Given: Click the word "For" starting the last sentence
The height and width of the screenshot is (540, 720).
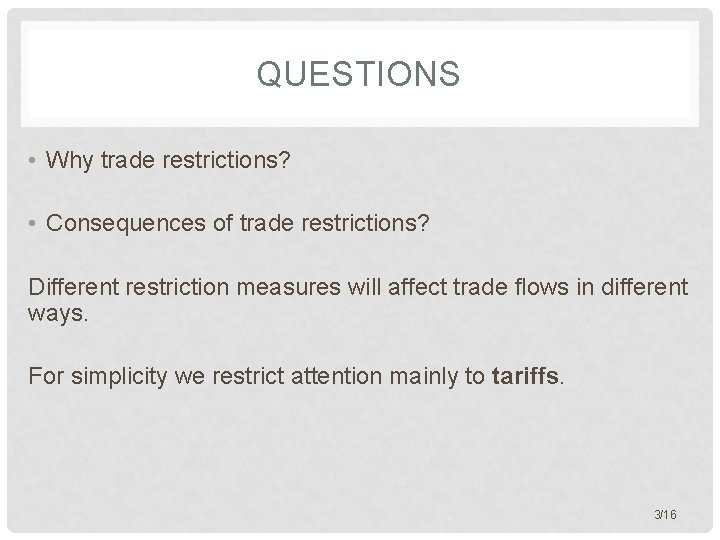Looking at the screenshot, I should tap(46, 376).
